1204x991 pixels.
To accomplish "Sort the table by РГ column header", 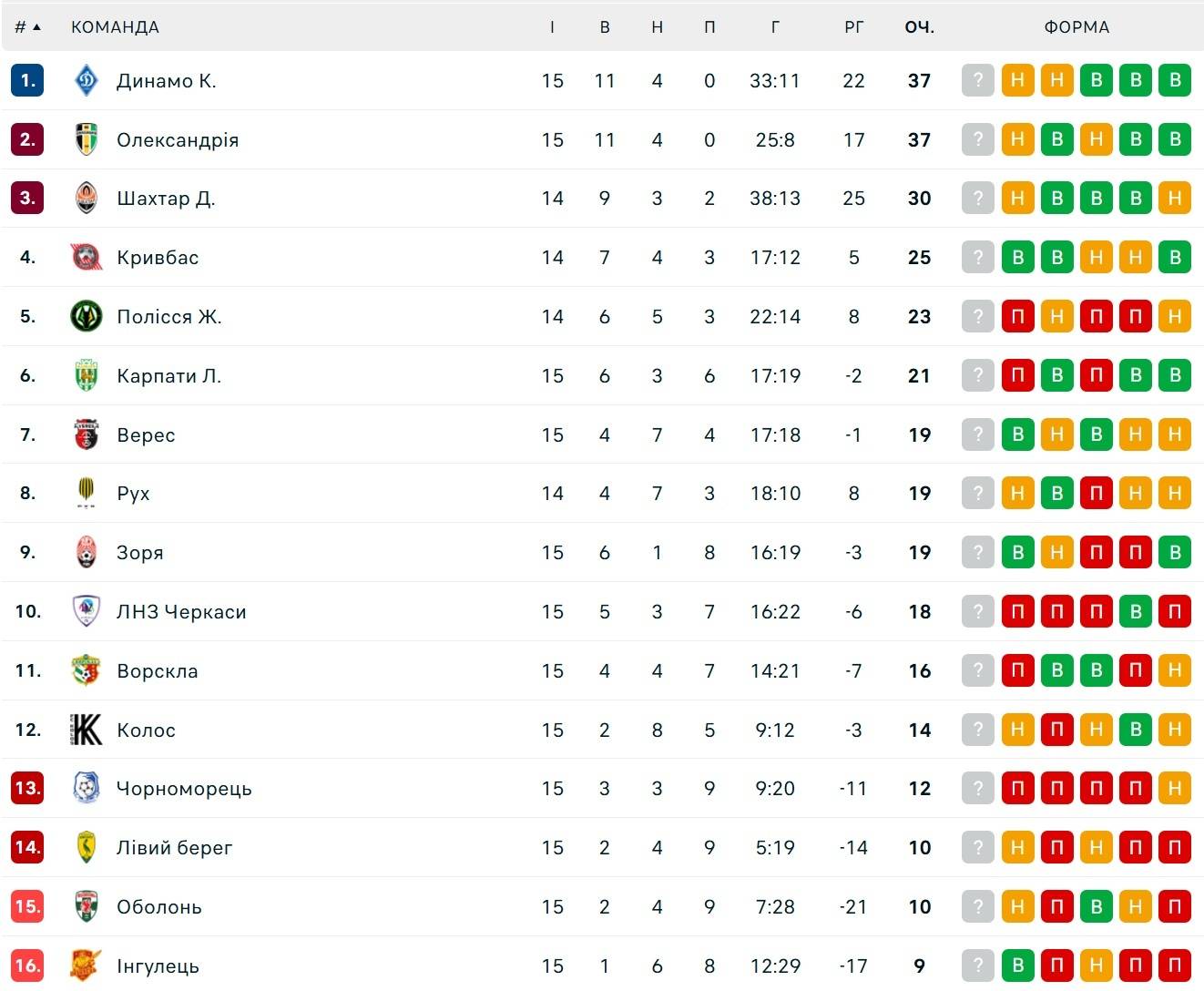I will click(x=853, y=27).
